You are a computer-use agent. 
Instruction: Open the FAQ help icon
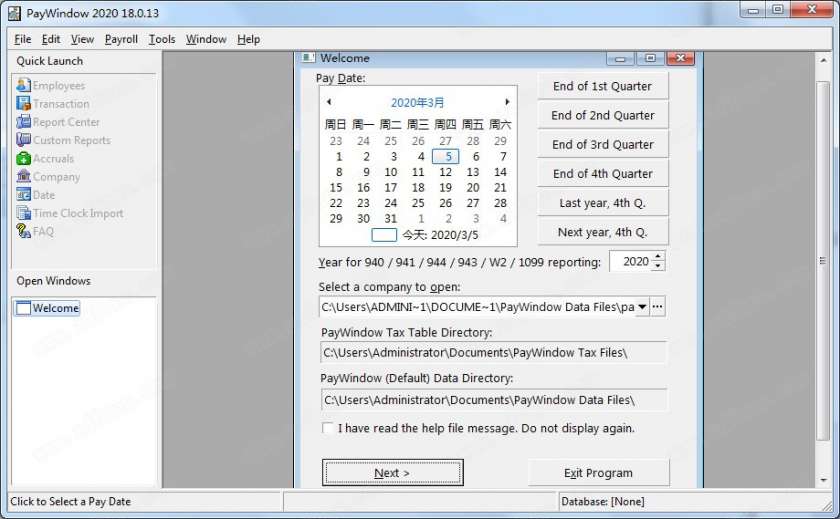pos(23,231)
